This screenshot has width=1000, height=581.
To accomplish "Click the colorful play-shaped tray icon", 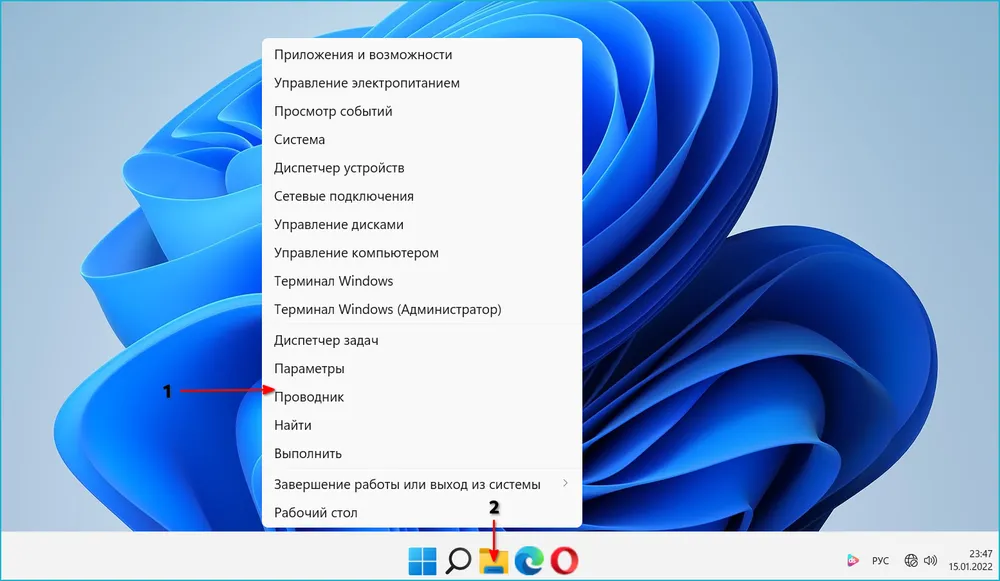I will tap(853, 561).
